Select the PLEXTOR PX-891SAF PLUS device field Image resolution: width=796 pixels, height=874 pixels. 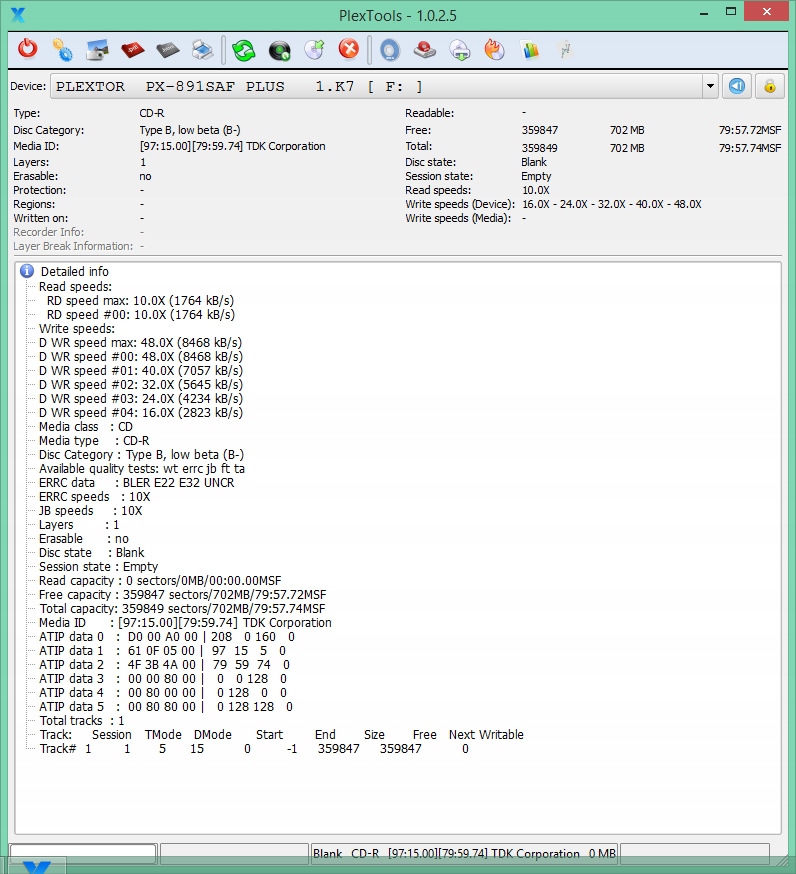[380, 86]
